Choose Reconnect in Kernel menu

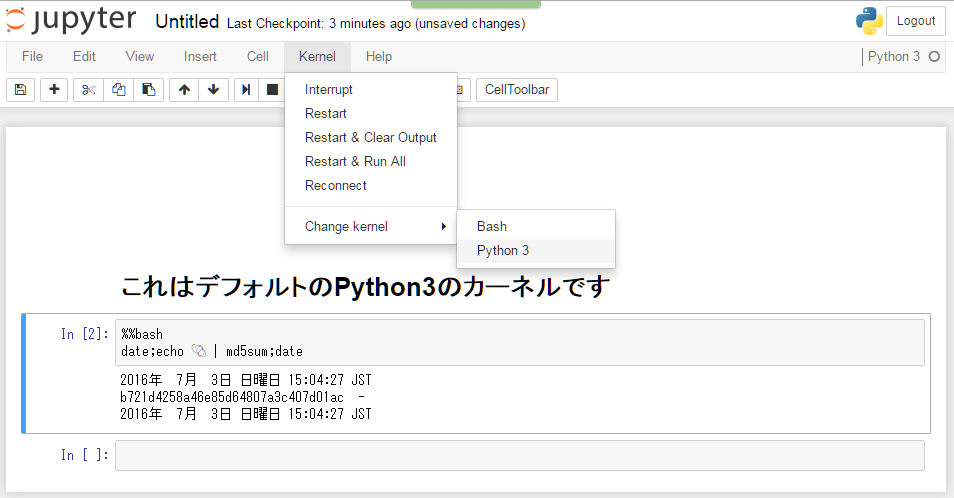[371, 185]
